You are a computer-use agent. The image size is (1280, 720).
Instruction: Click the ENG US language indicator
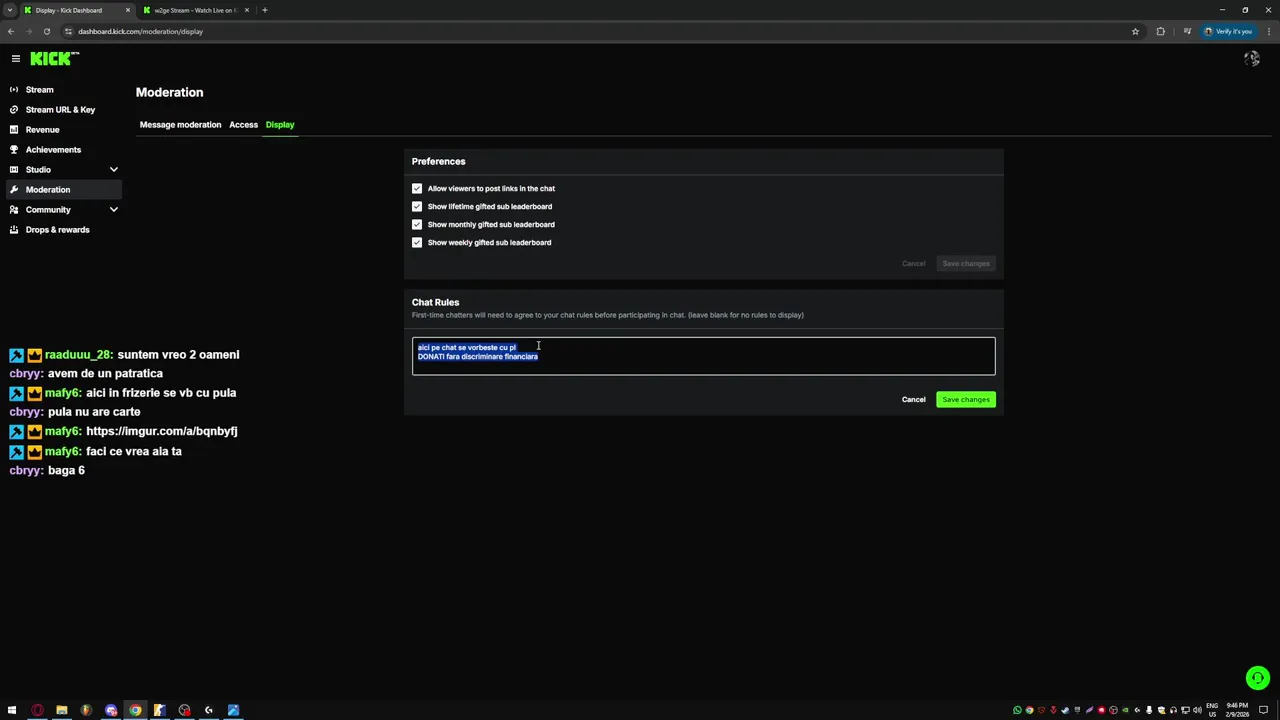1213,710
